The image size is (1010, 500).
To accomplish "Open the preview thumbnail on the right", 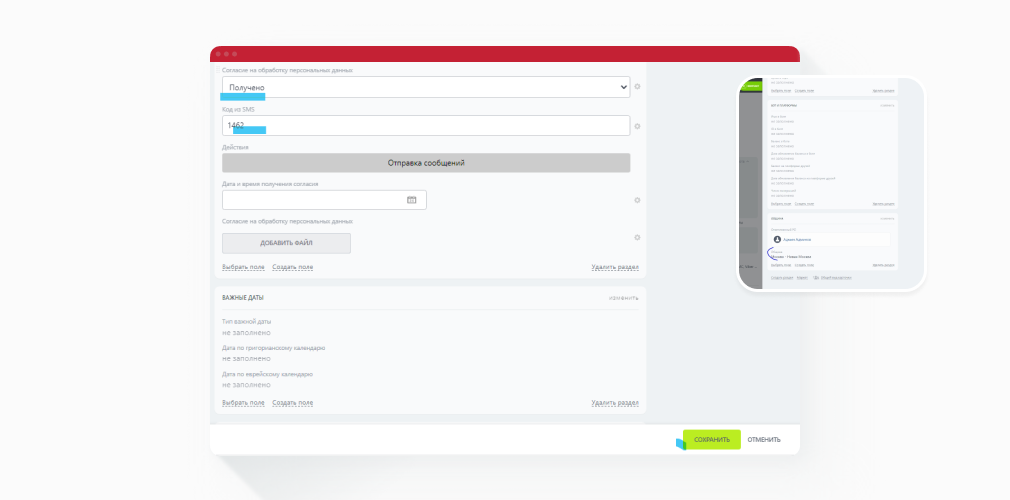I will (x=831, y=184).
